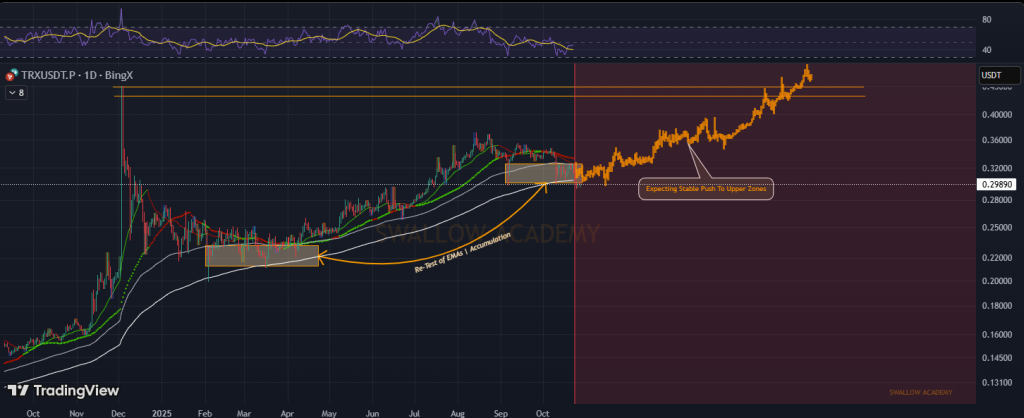The image size is (1024, 418).
Task: Select the 'Re-Test of EMAs | Accumulation' text
Action: 462,253
